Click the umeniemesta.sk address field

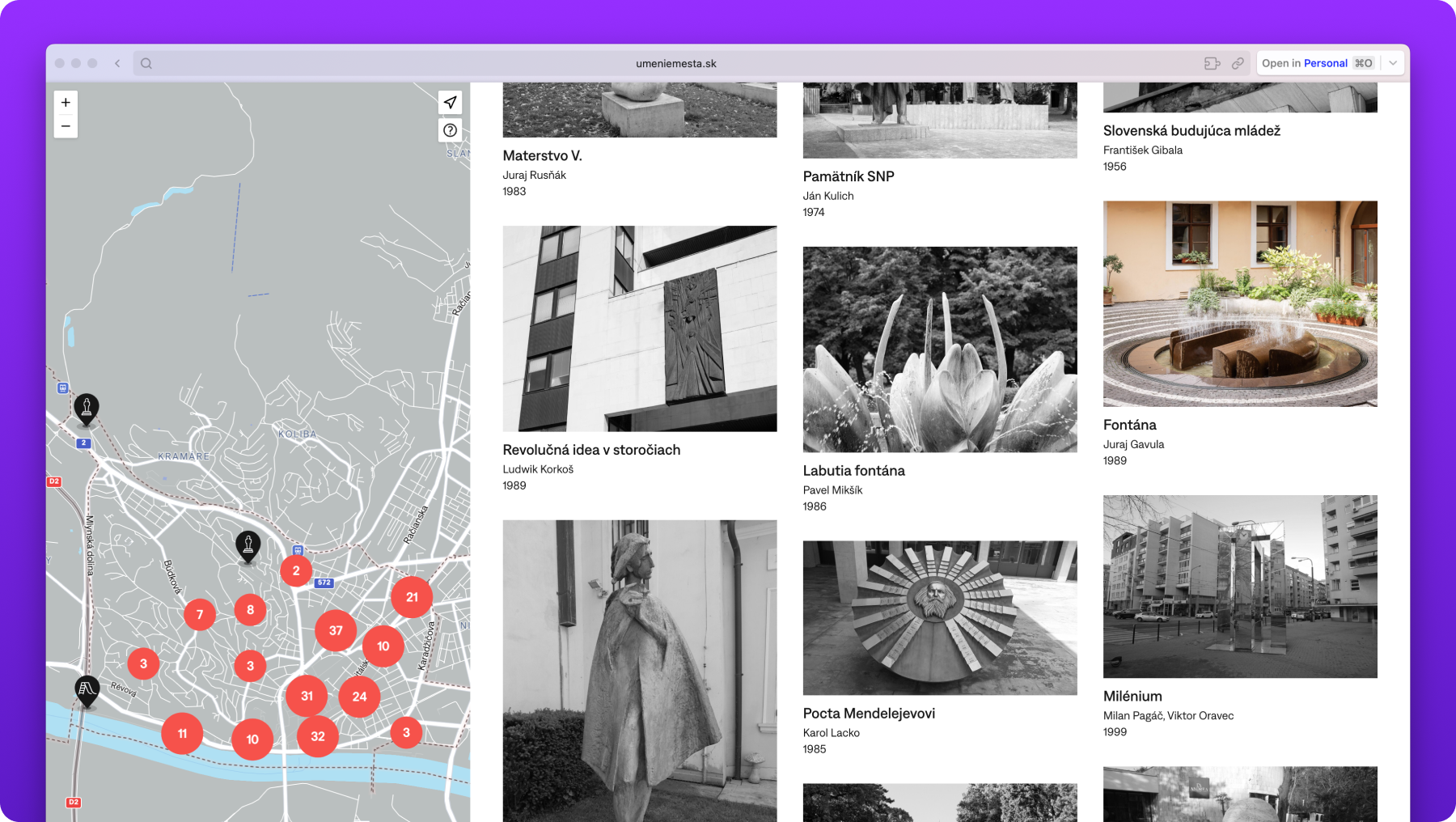(x=675, y=63)
